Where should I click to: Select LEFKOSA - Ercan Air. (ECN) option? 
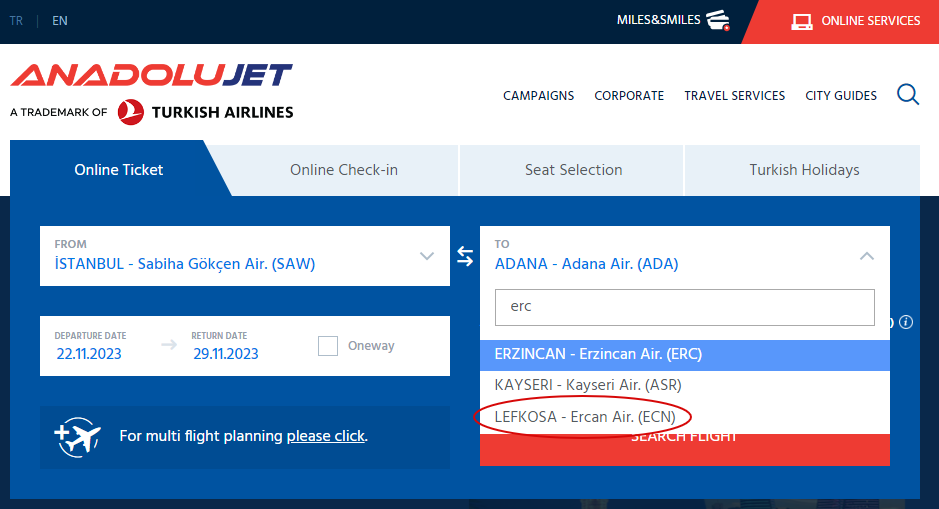[x=585, y=416]
